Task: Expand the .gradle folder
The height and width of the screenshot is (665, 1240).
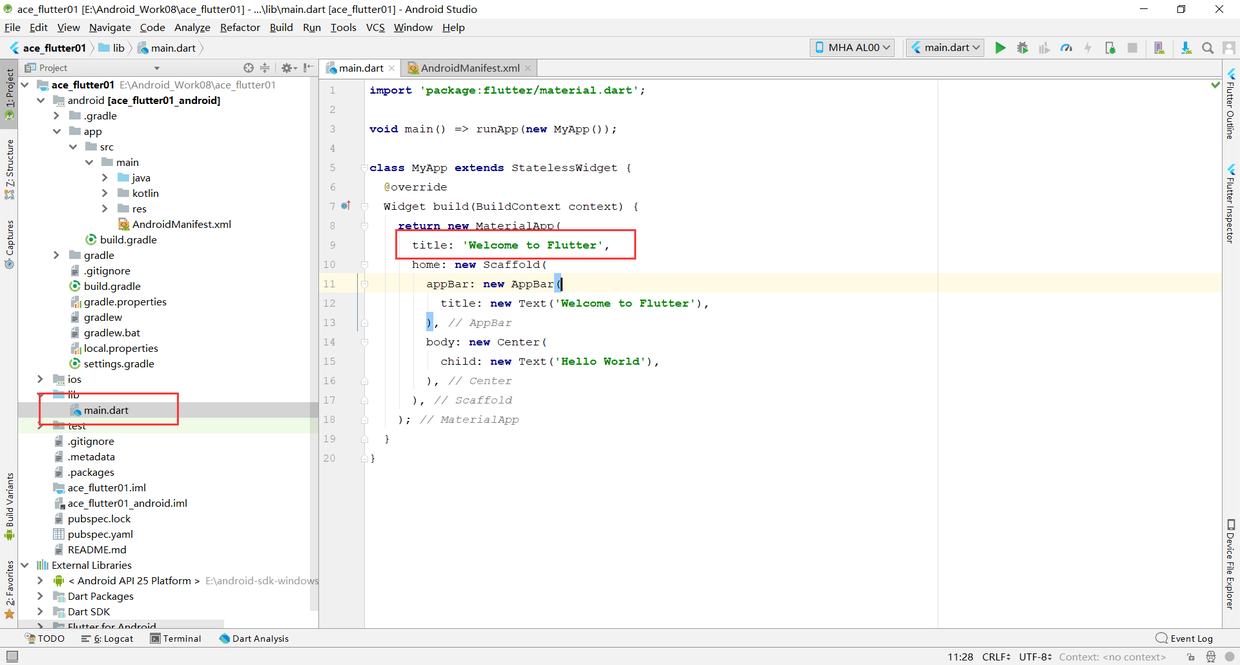Action: [57, 116]
